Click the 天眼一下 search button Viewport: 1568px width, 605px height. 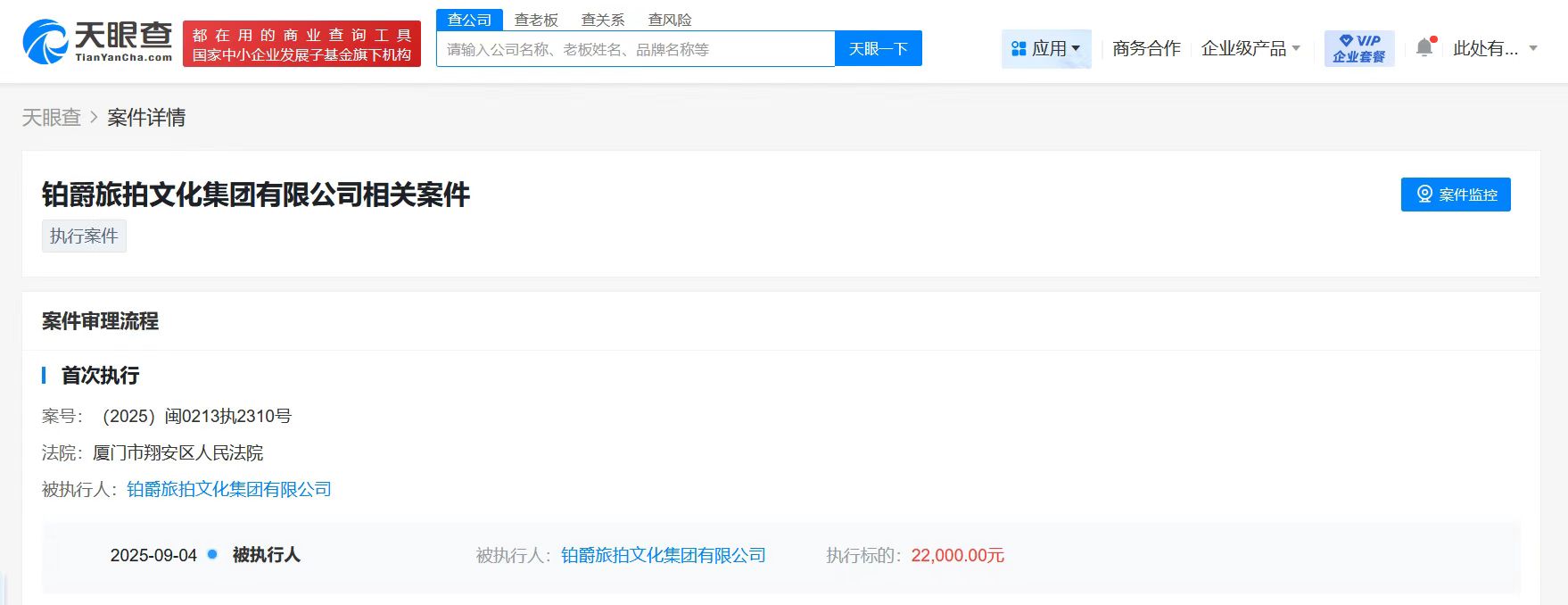(879, 49)
